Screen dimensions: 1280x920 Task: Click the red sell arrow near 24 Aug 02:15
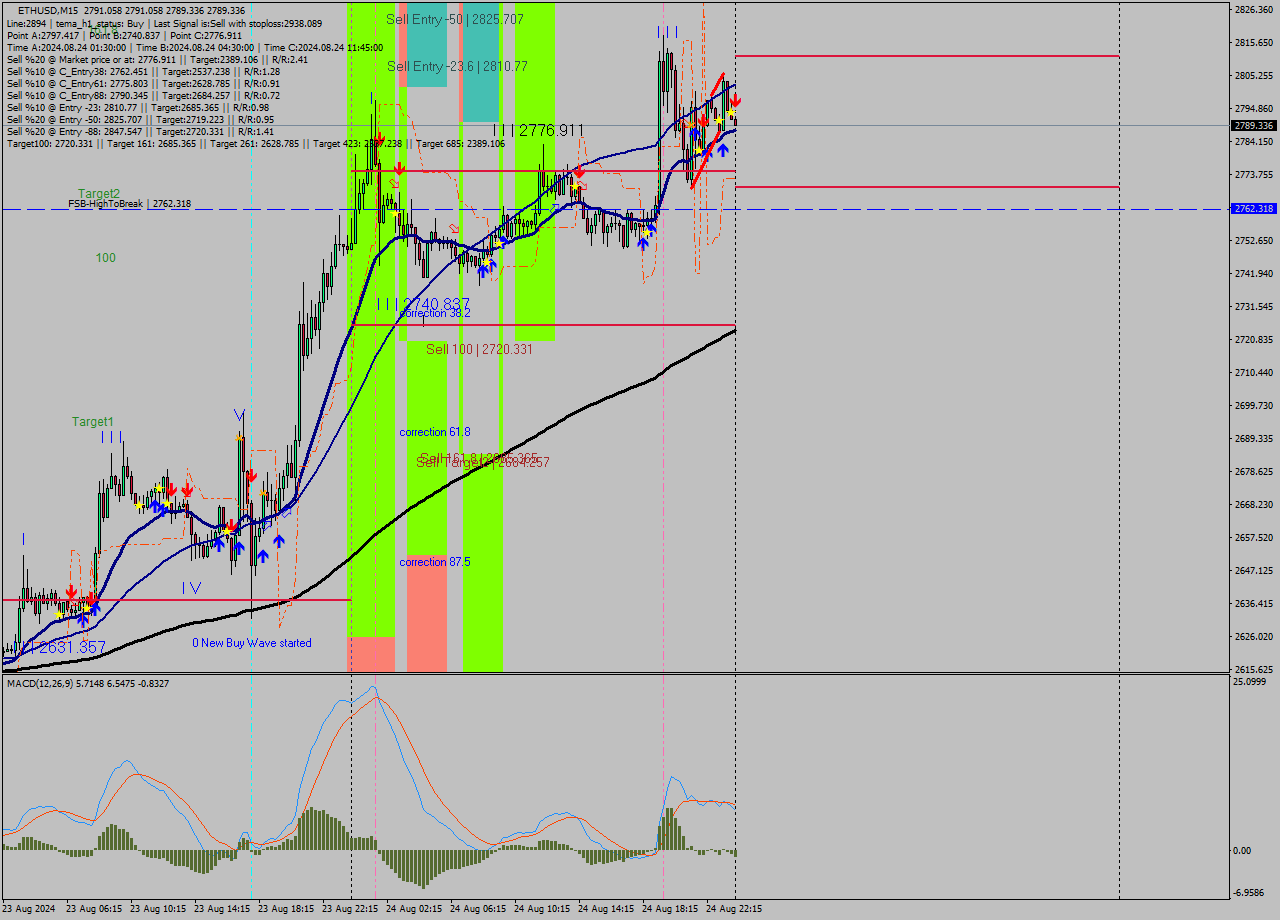[x=398, y=168]
